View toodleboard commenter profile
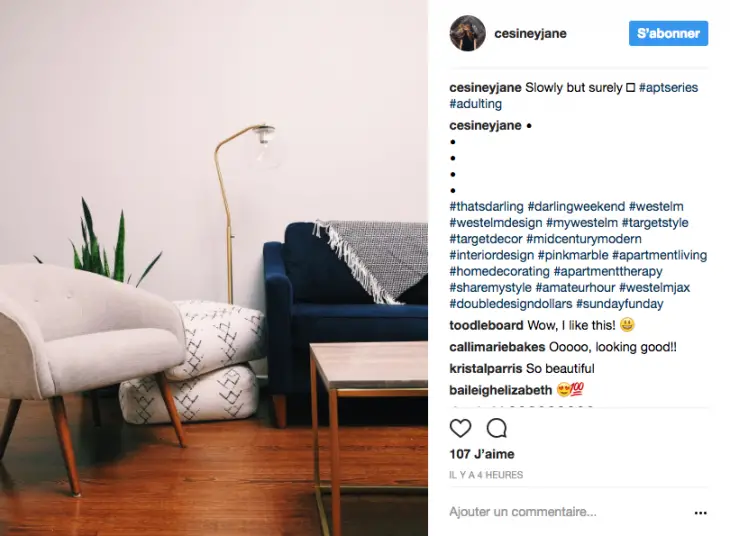The height and width of the screenshot is (536, 730). pyautogui.click(x=486, y=325)
